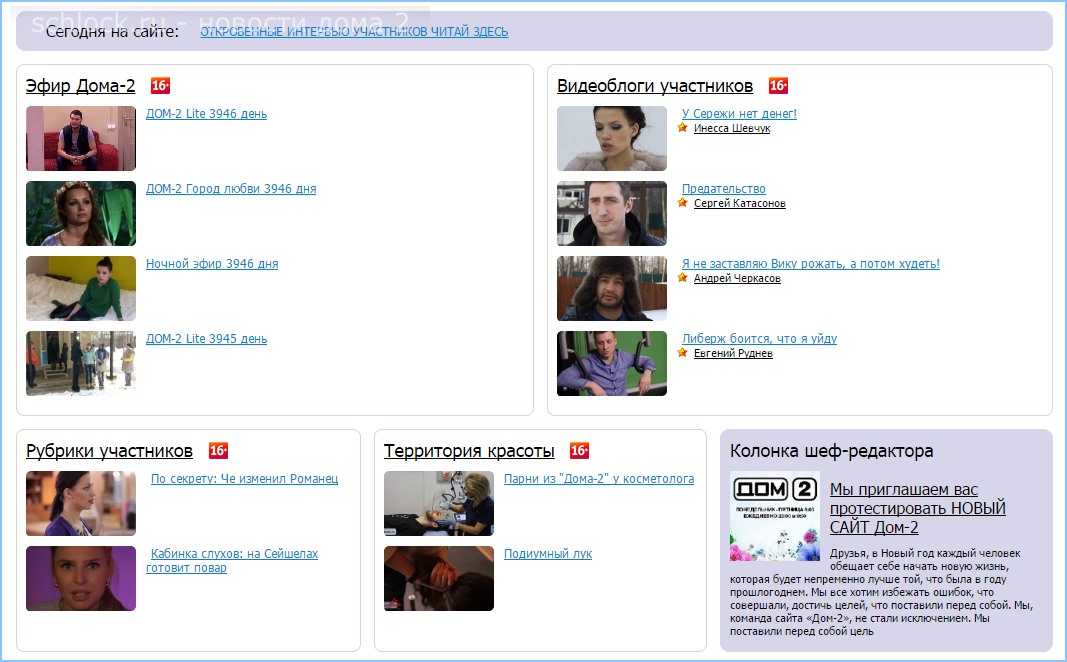The width and height of the screenshot is (1067, 662).
Task: Open the 'ОТКРОВЕННЫЕ ИНТЕРВЬЮ УЧАСТНИКОВ ЧИТАЙ ЗДЕСЬ' link
Action: click(x=354, y=31)
